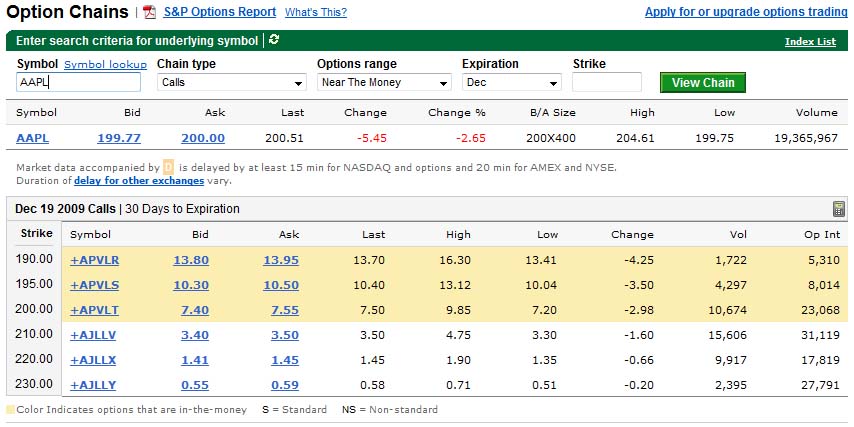Click the delayed data D indicator icon
Screen dimensions: 854x427
click(x=168, y=168)
